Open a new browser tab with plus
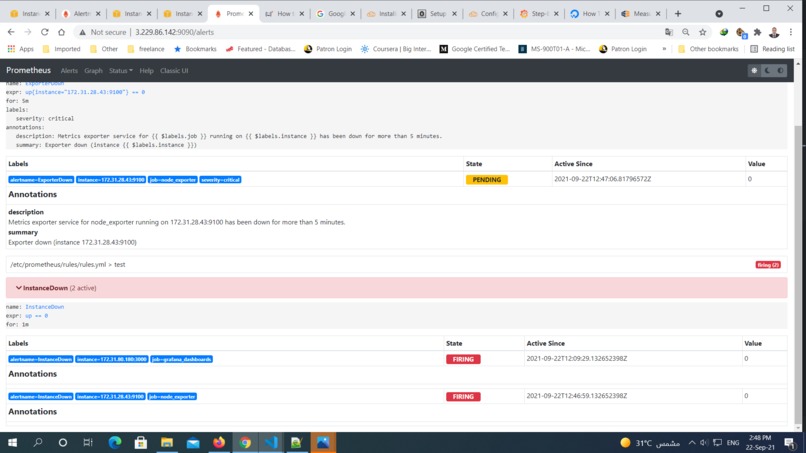The height and width of the screenshot is (453, 806). coord(677,13)
